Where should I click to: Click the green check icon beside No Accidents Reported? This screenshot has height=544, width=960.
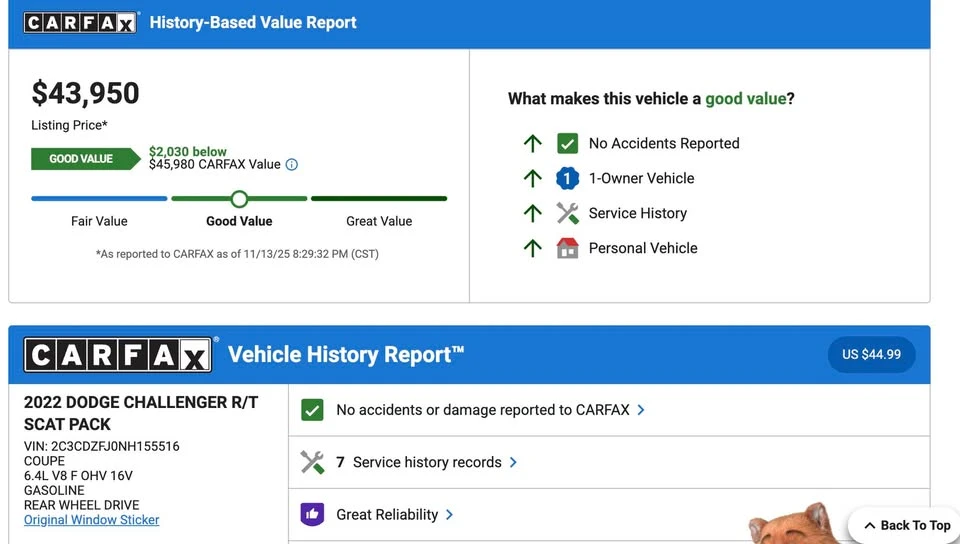(568, 143)
